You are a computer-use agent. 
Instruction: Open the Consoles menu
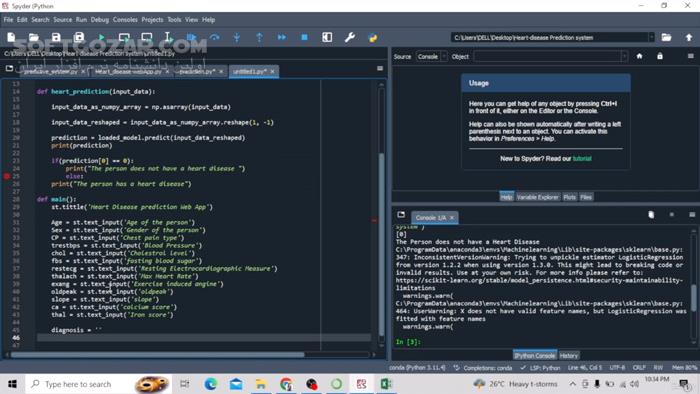125,20
